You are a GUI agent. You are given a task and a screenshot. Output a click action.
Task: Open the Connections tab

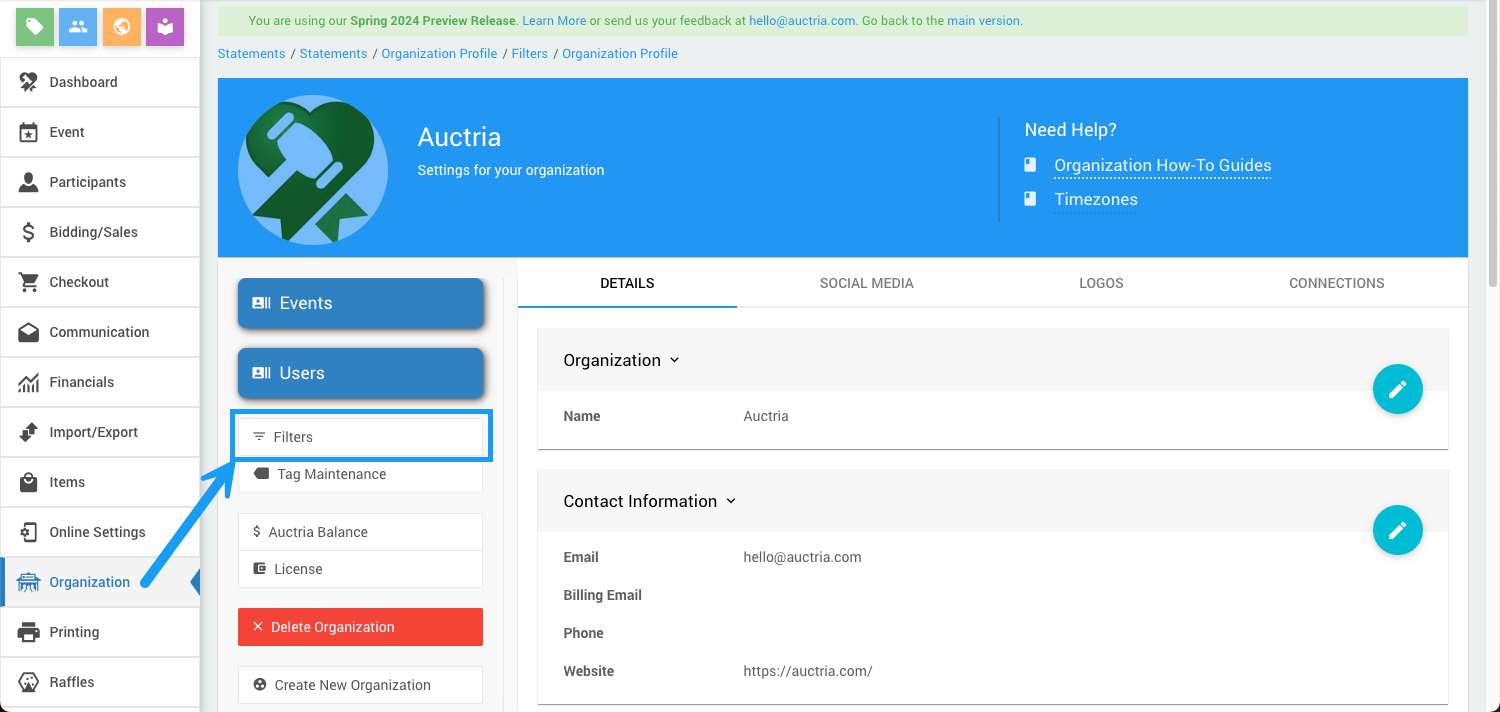[x=1336, y=283]
